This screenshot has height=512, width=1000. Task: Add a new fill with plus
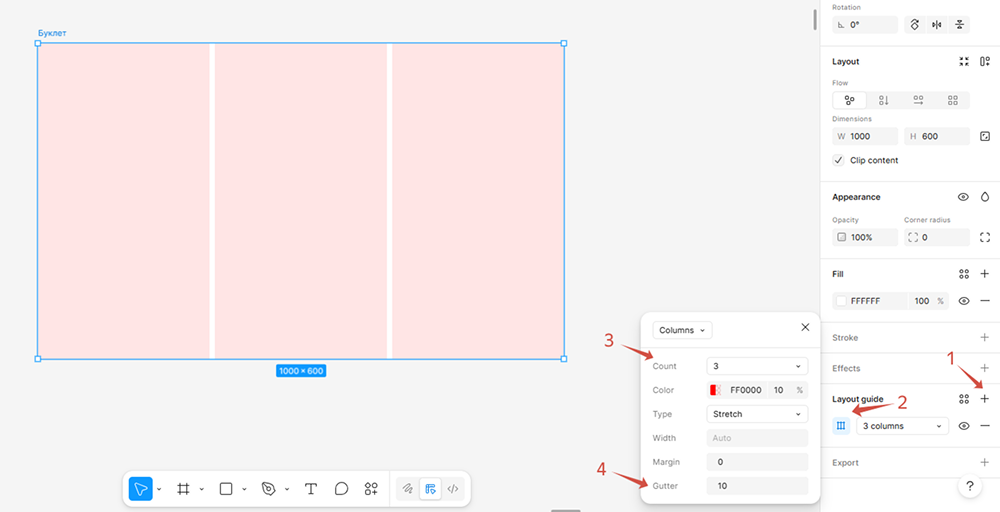point(985,274)
